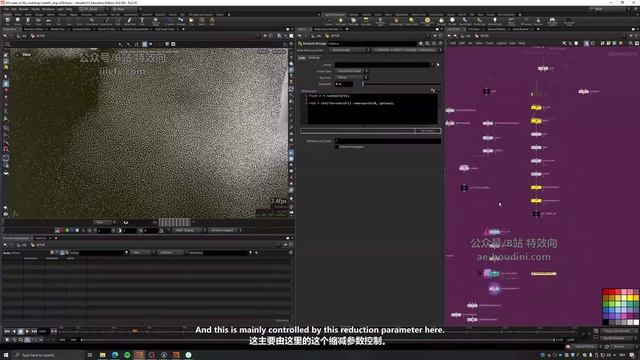640x360 pixels.
Task: Click Group filter icon in Geometry Spreadsheet
Action: click(127, 253)
